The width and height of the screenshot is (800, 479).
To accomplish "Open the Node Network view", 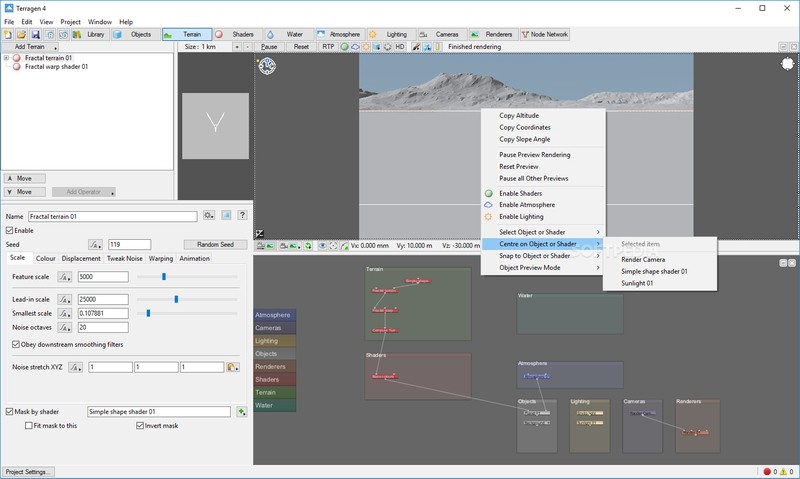I will tap(545, 34).
